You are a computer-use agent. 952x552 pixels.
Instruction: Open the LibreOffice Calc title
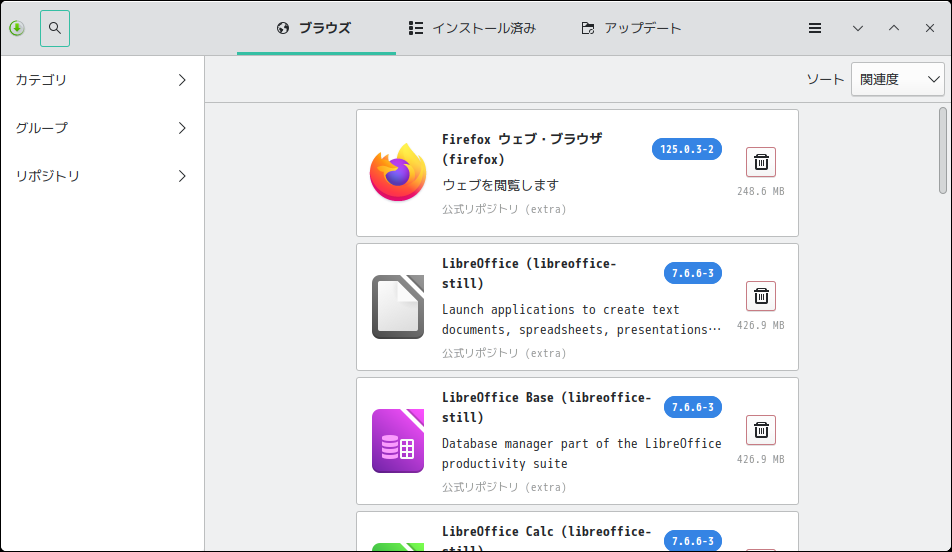[x=546, y=537]
